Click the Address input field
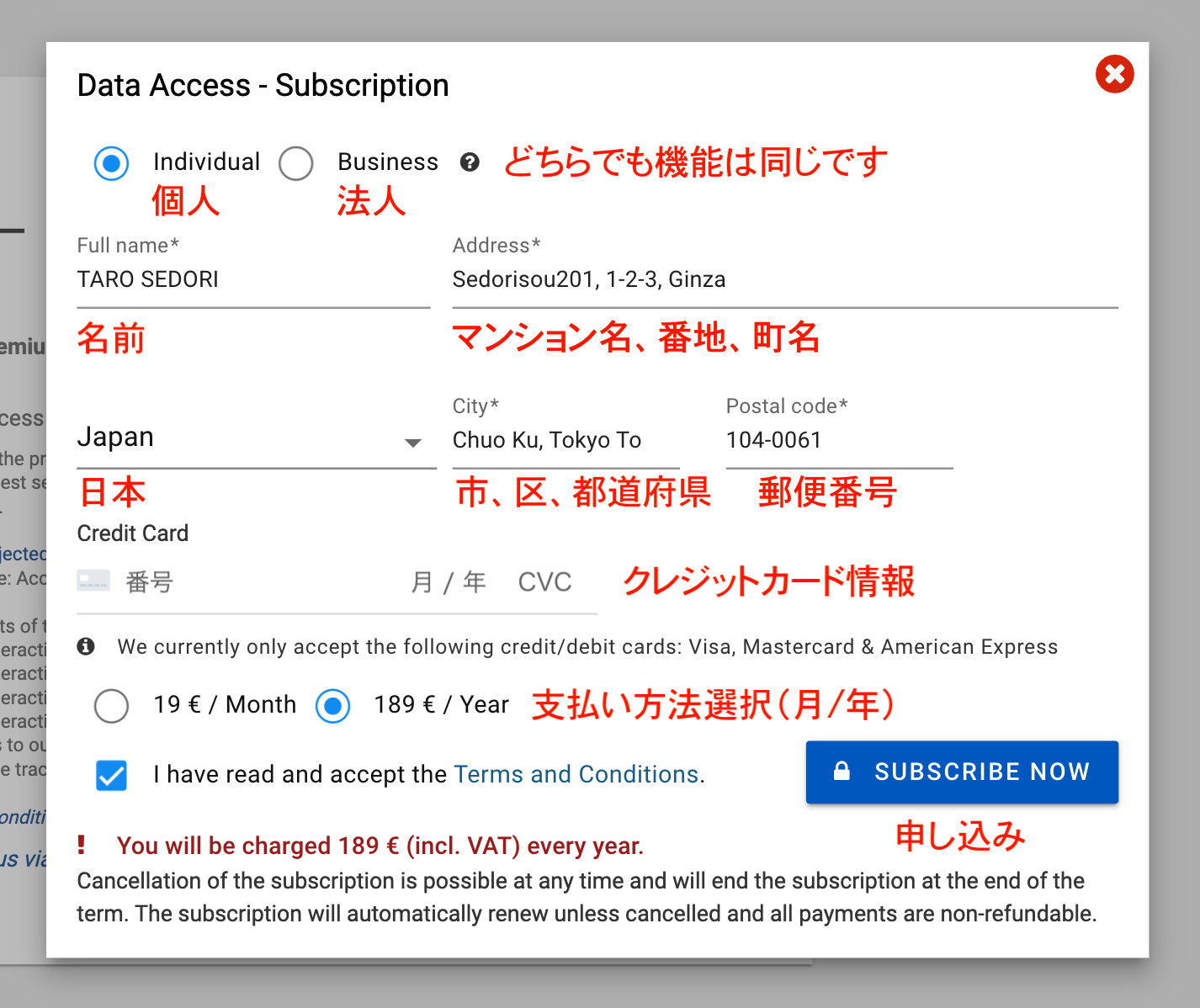The width and height of the screenshot is (1200, 1008). [783, 280]
